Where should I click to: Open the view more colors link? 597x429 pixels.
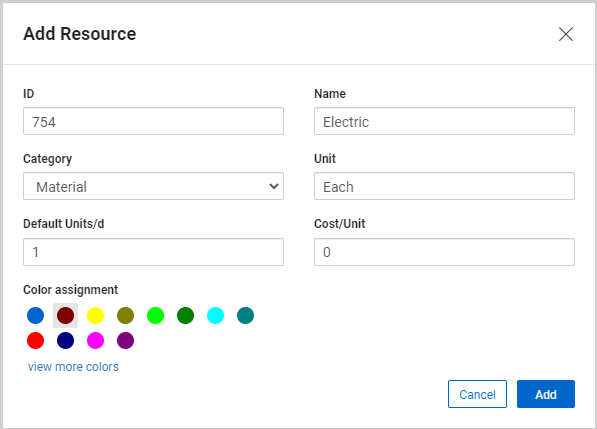point(73,367)
